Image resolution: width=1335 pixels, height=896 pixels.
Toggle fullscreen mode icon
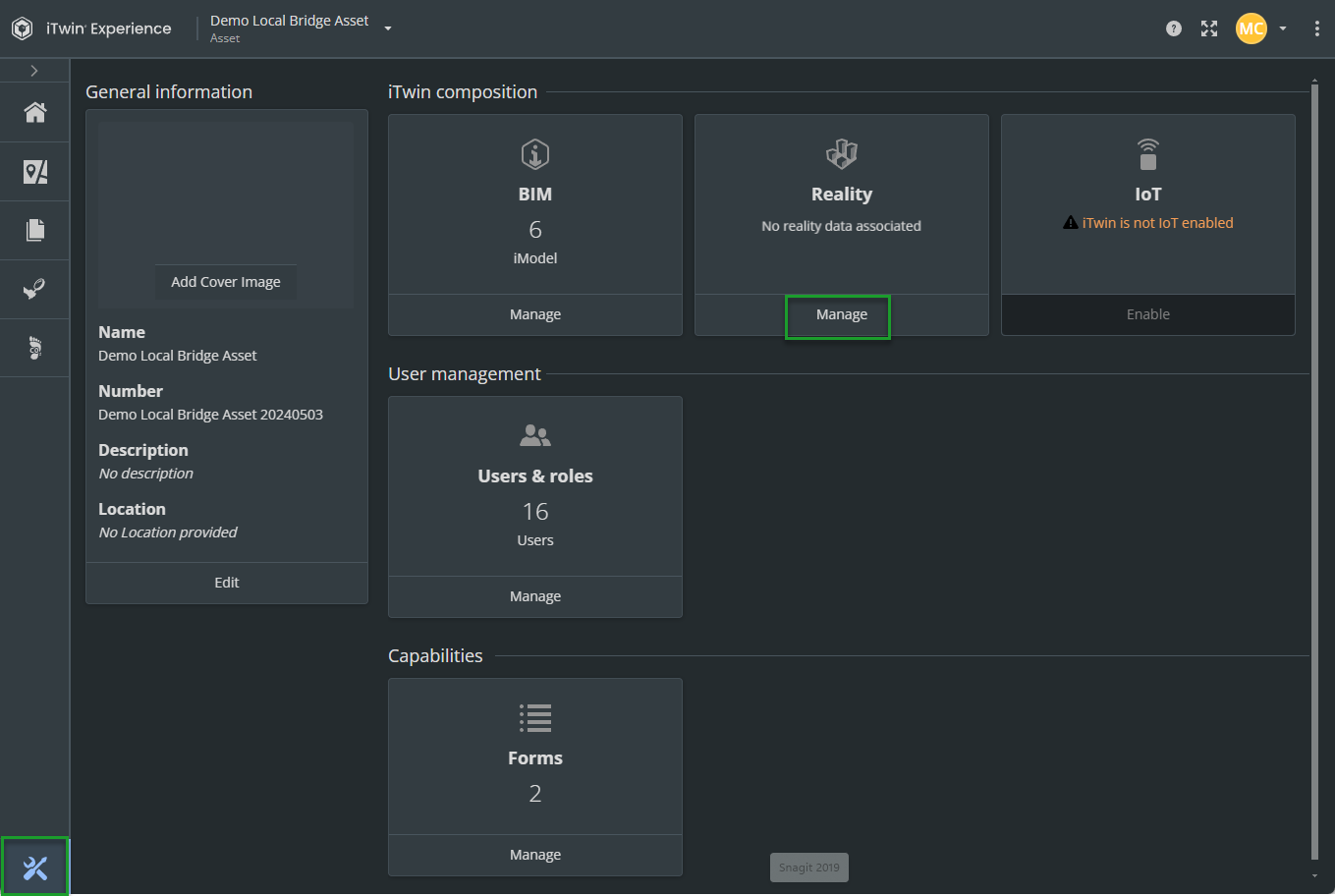coord(1209,28)
